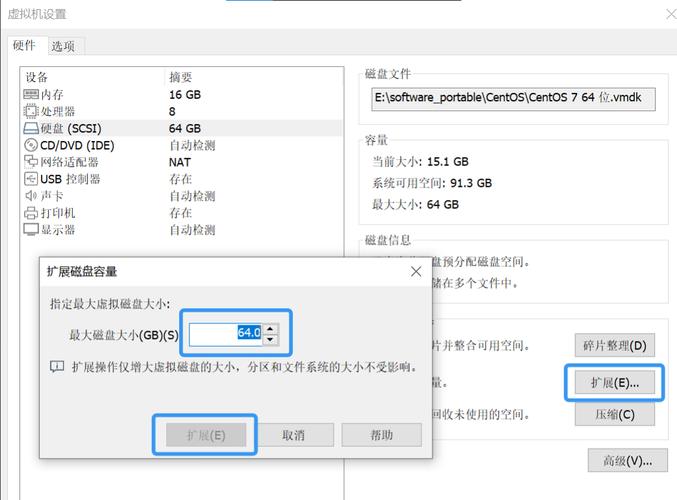Click the 压缩(C) compact button
677x500 pixels.
(x=615, y=415)
